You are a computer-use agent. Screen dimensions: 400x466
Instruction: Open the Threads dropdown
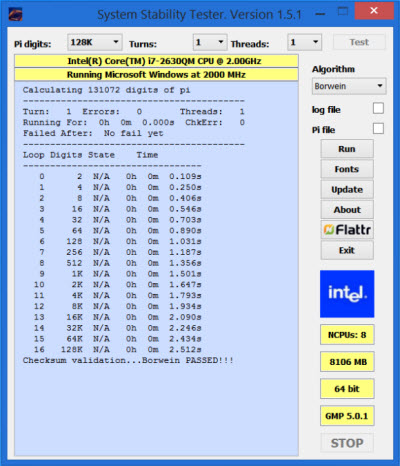coord(305,42)
